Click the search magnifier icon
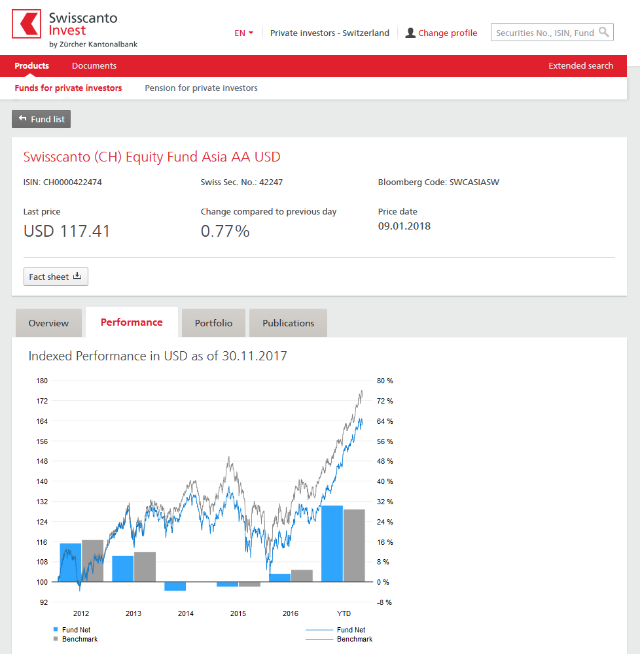This screenshot has width=640, height=654. 605,32
